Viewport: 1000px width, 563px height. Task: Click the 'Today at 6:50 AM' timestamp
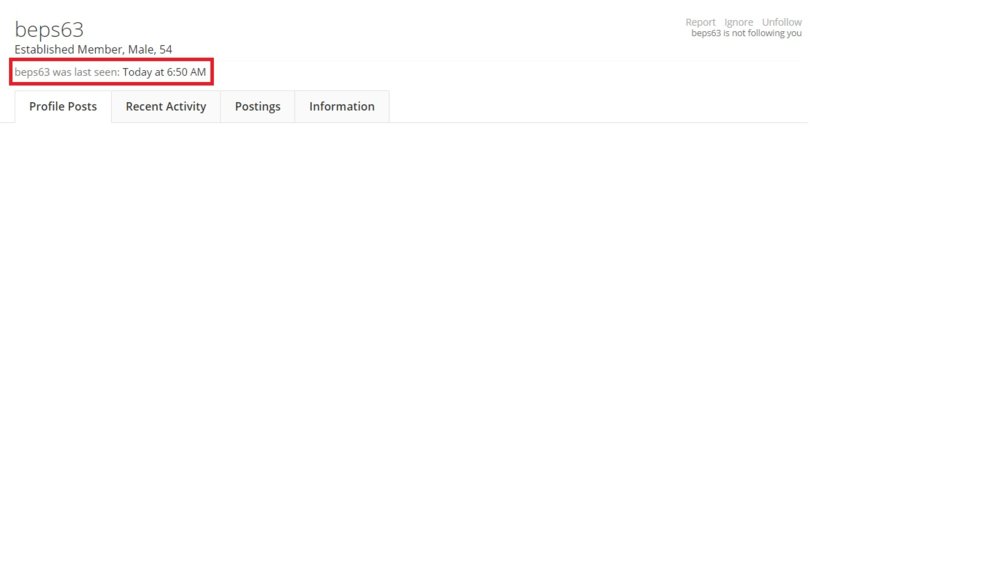[x=164, y=72]
